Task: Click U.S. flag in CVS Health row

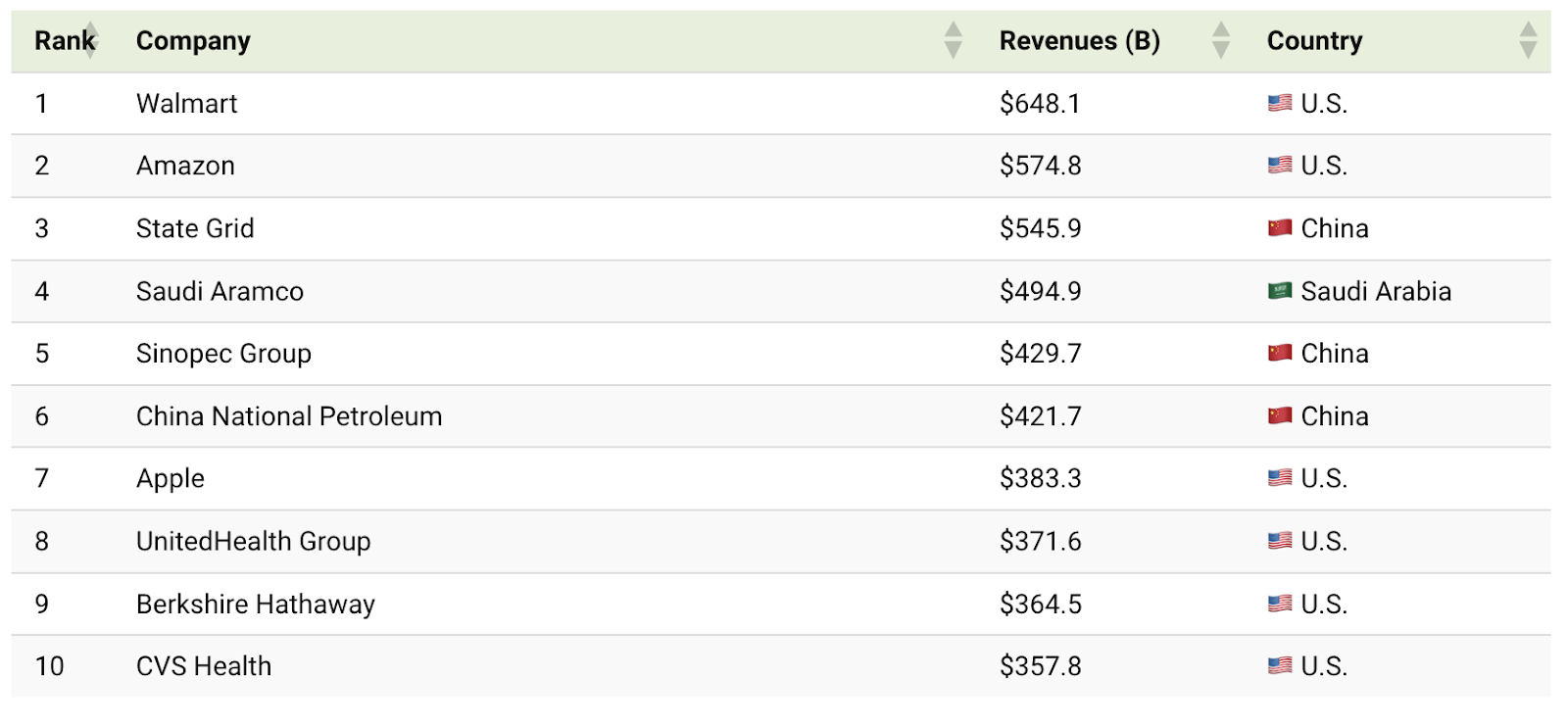Action: coord(1280,666)
